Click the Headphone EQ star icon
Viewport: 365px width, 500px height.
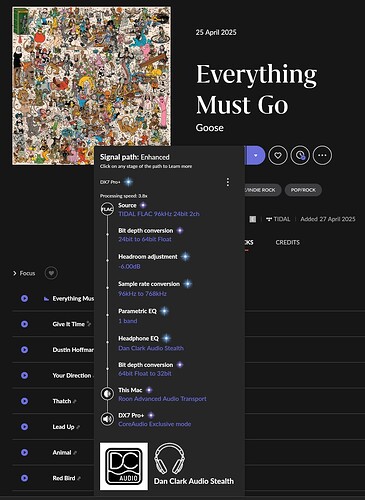166,338
